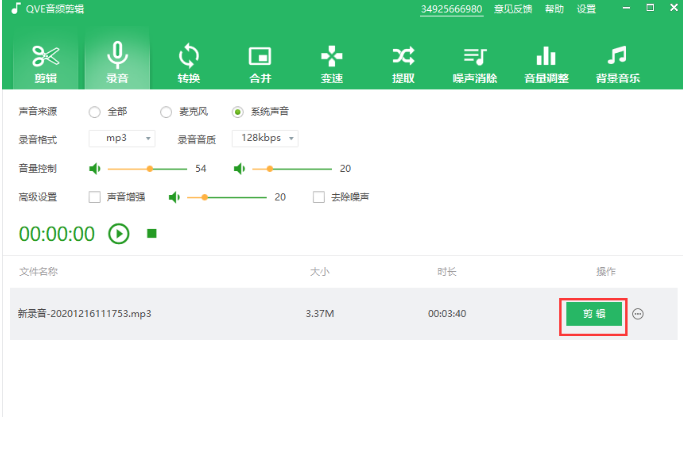Select the 变速 speed change icon
The width and height of the screenshot is (683, 466).
coord(331,61)
